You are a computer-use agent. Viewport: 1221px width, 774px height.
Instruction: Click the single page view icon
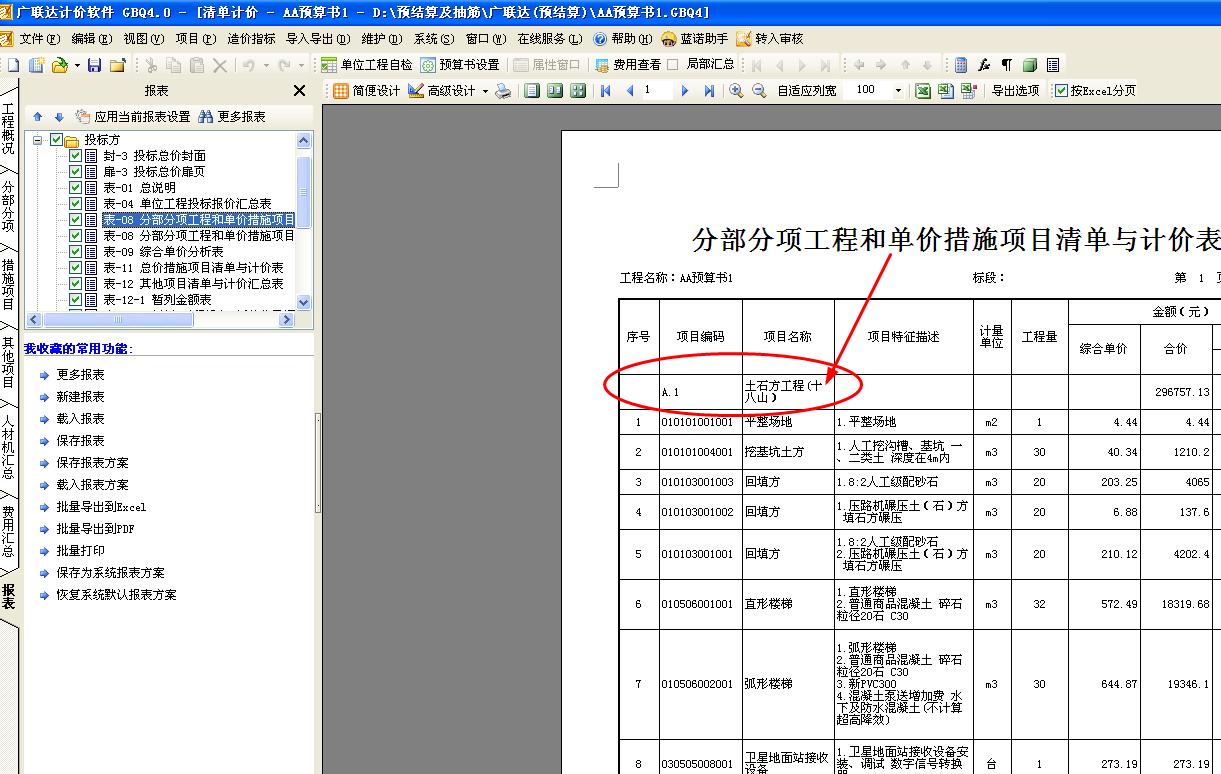(x=532, y=91)
